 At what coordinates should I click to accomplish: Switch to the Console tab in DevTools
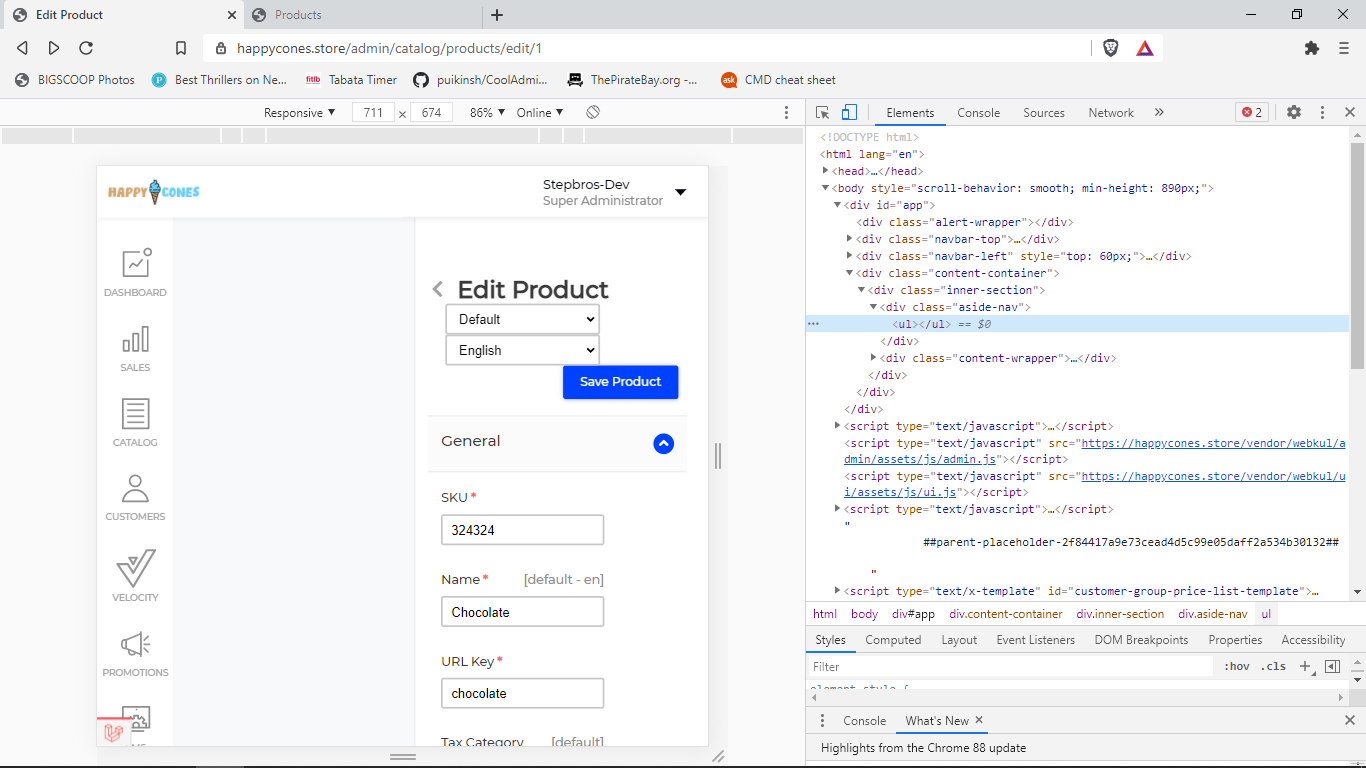[978, 113]
